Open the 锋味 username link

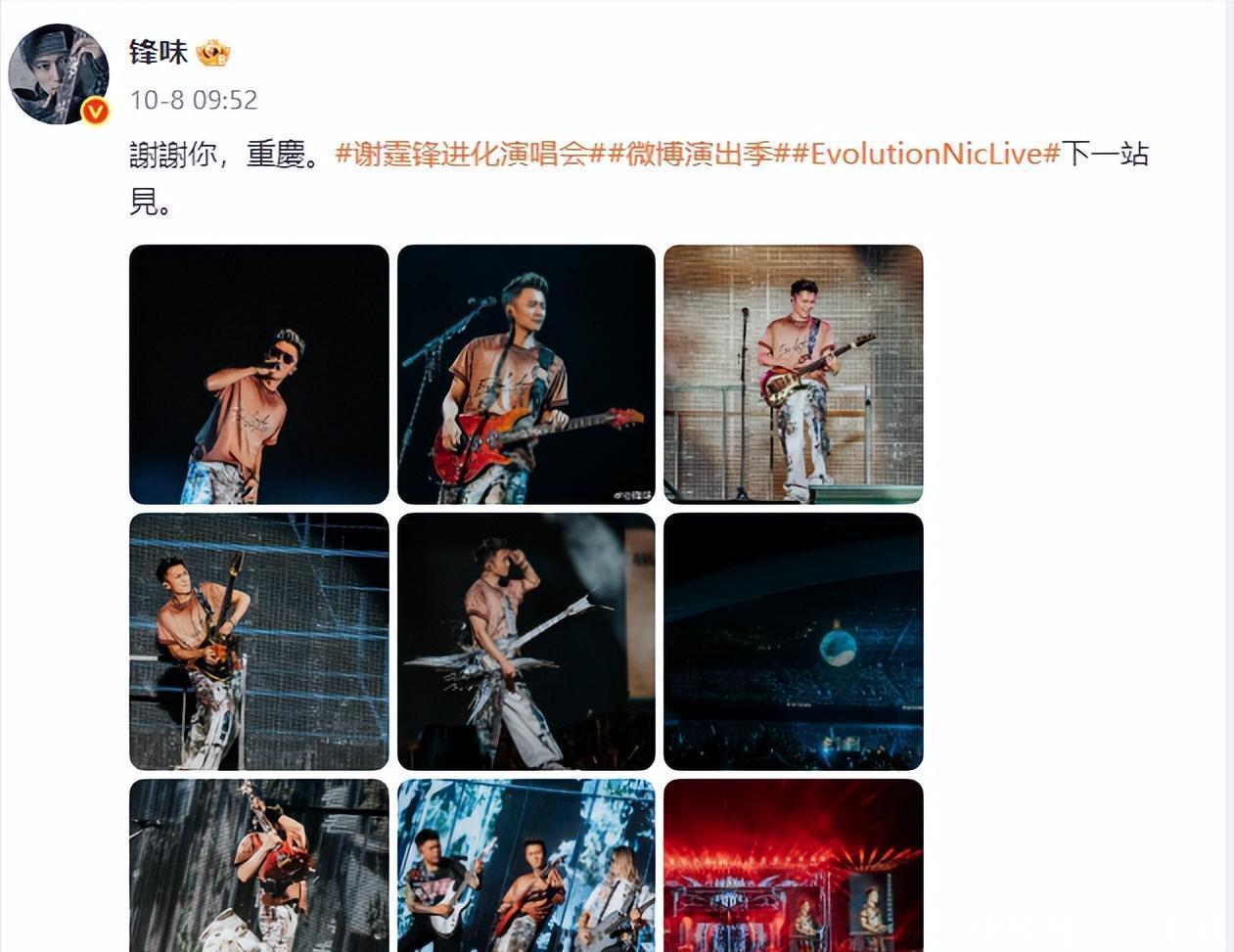tap(158, 52)
